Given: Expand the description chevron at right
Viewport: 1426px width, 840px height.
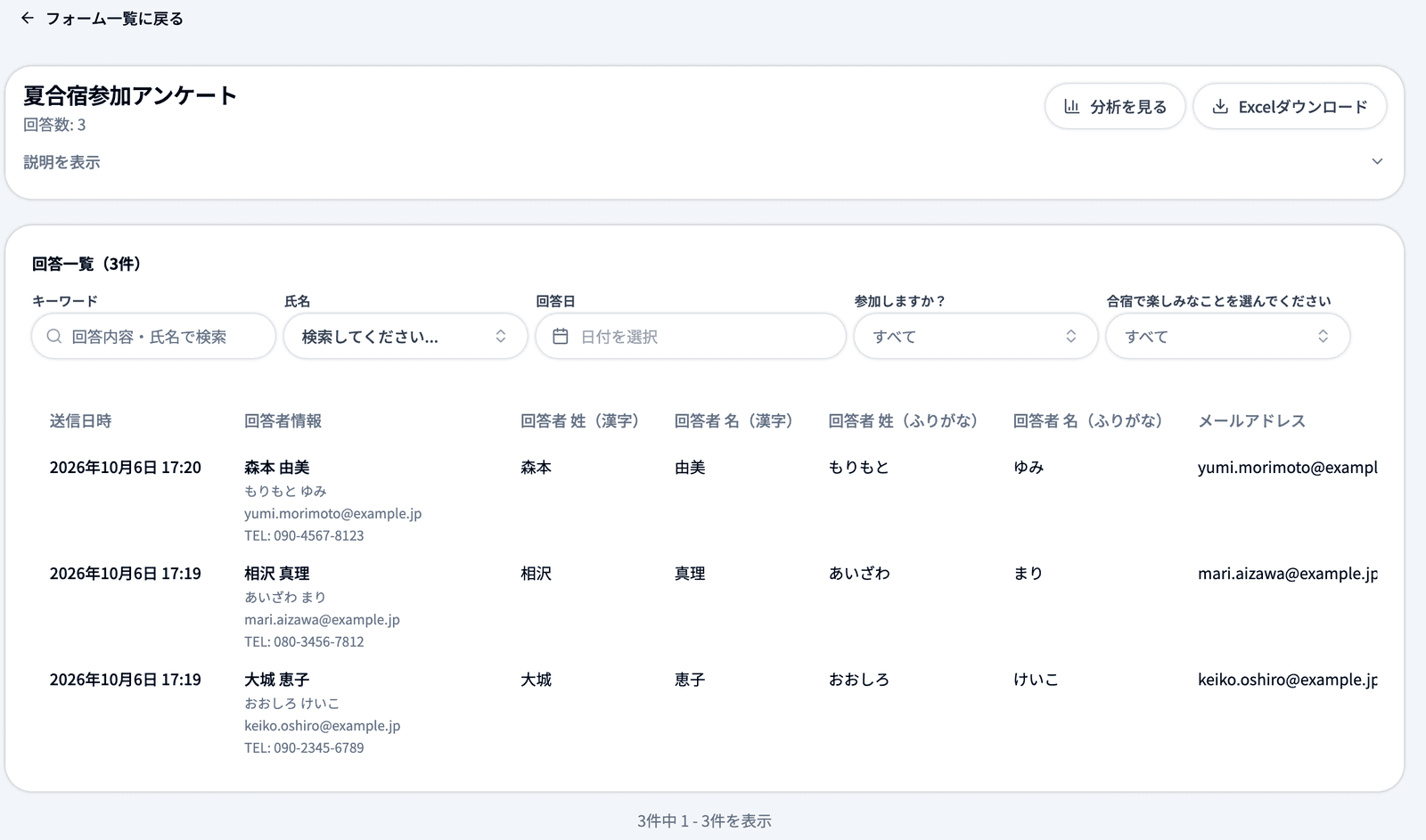Looking at the screenshot, I should pyautogui.click(x=1377, y=161).
